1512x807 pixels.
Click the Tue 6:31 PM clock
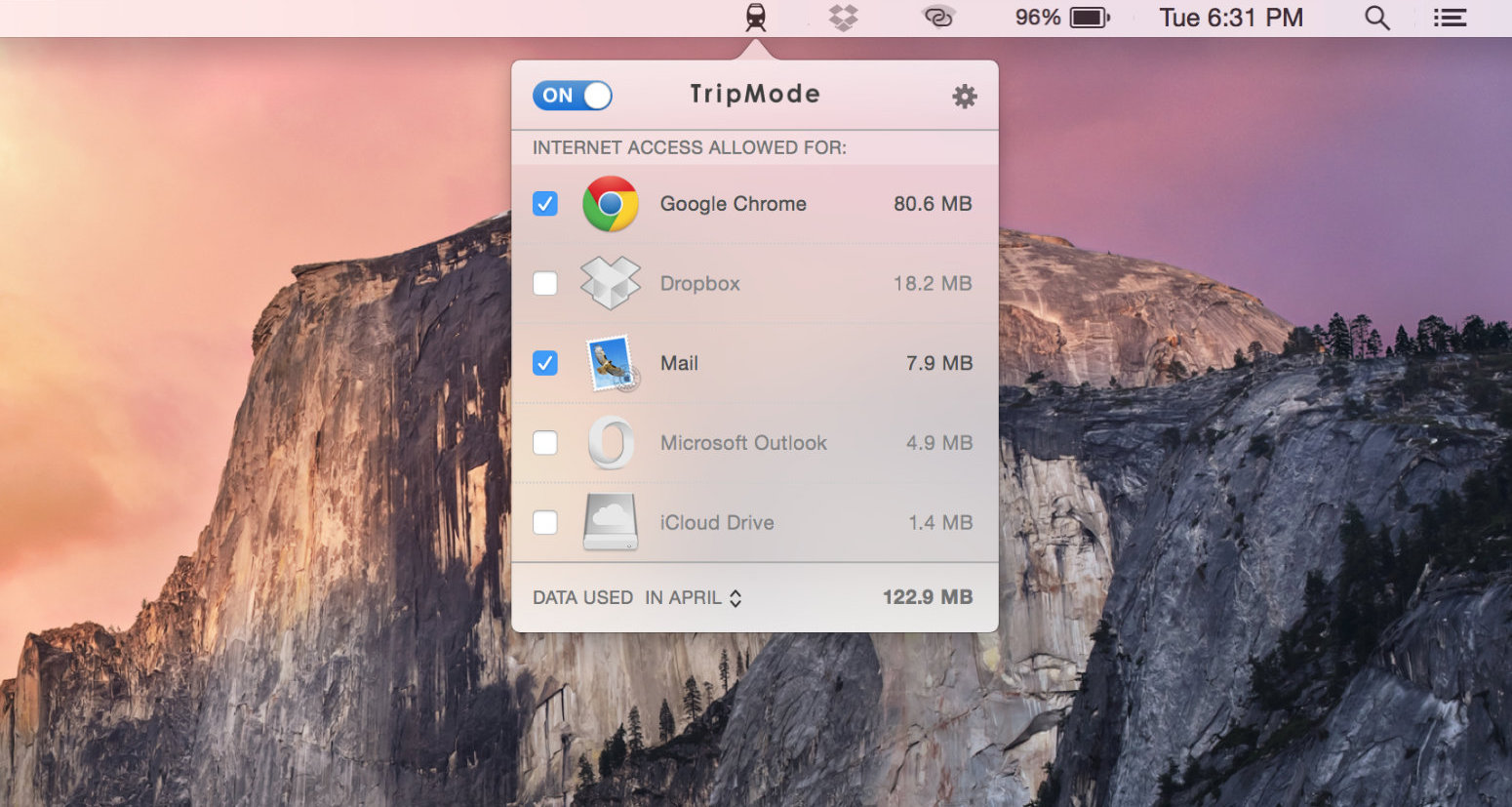coord(1231,18)
